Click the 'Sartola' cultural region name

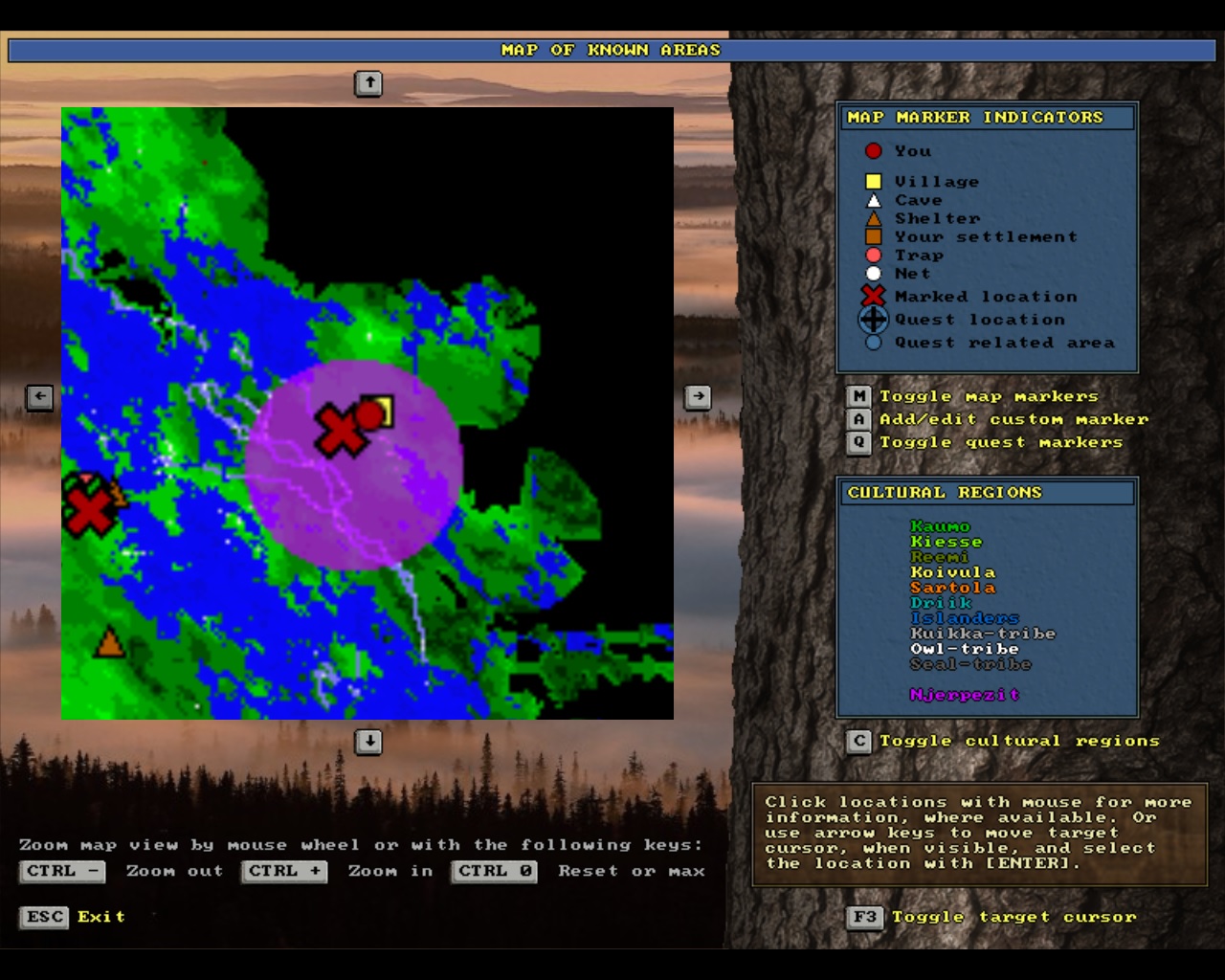point(952,588)
